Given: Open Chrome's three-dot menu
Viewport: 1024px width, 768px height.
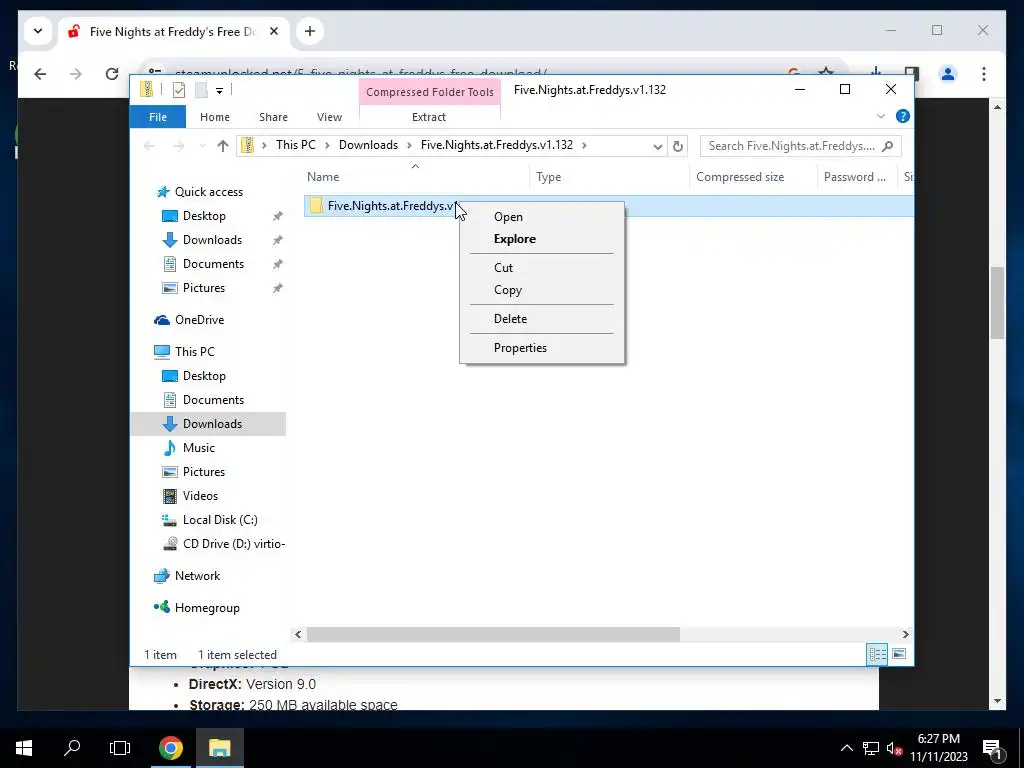Looking at the screenshot, I should [x=984, y=74].
